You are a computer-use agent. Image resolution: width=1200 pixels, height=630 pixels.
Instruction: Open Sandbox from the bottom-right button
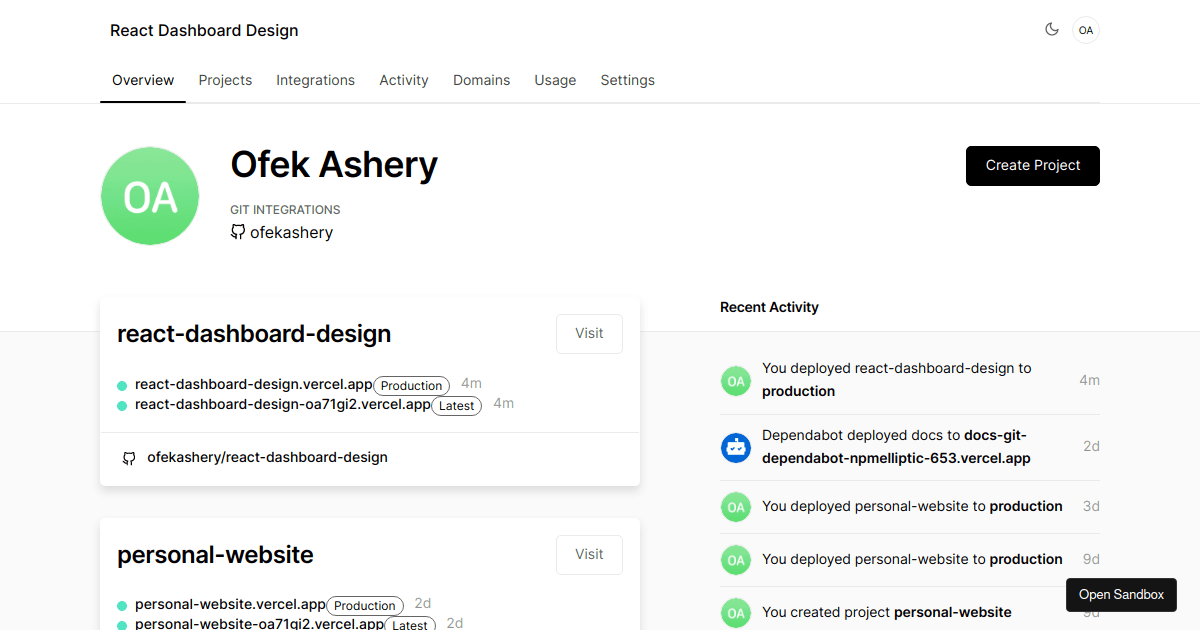[x=1121, y=594]
